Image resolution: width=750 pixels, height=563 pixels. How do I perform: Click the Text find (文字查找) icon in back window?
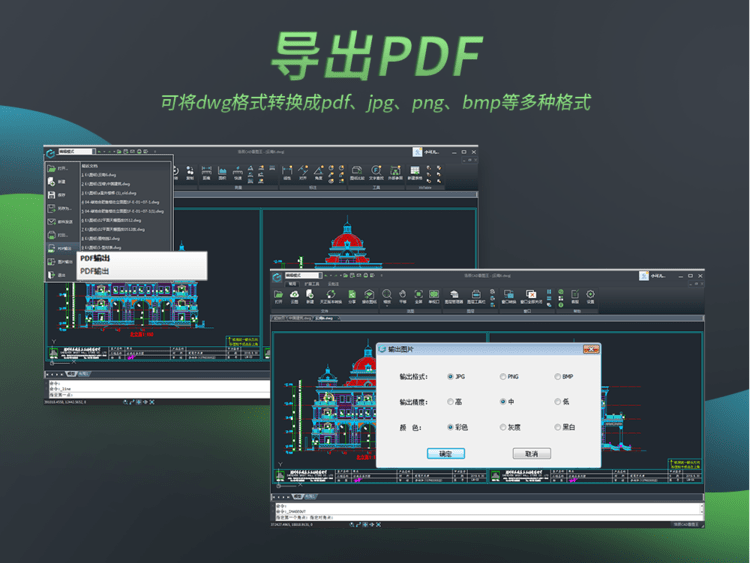[x=376, y=171]
